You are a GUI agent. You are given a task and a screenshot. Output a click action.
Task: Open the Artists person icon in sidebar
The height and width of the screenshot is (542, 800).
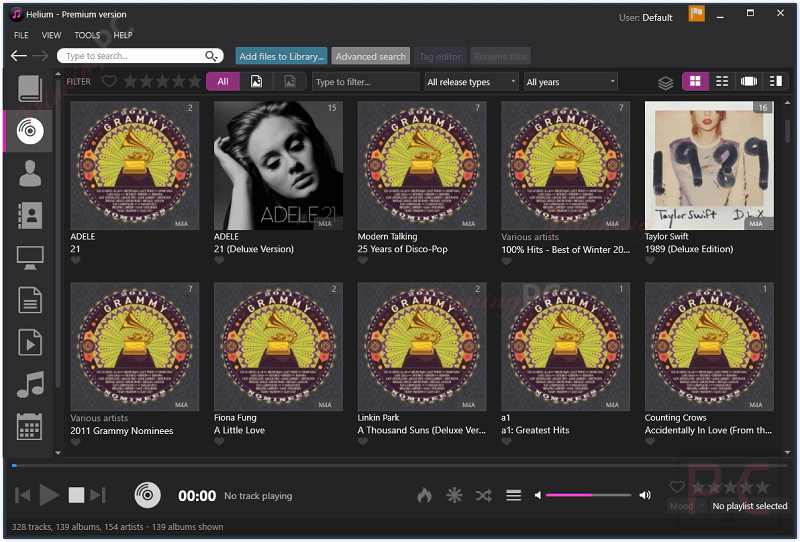pos(30,174)
